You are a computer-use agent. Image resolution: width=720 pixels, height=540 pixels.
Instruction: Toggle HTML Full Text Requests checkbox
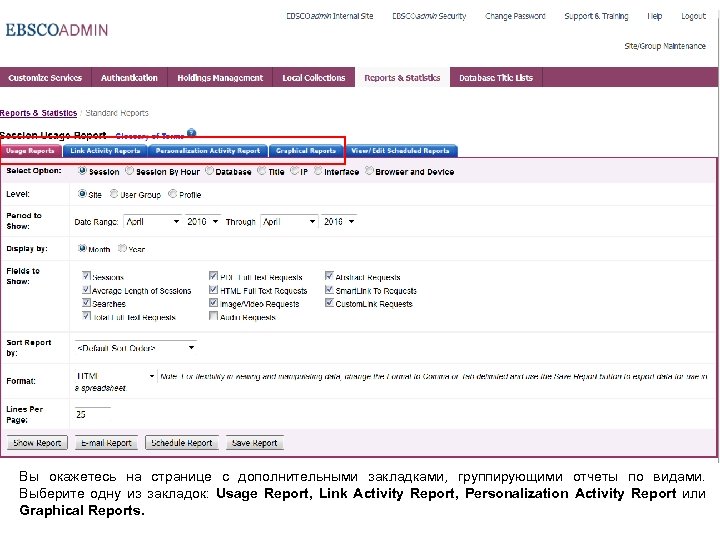click(213, 290)
